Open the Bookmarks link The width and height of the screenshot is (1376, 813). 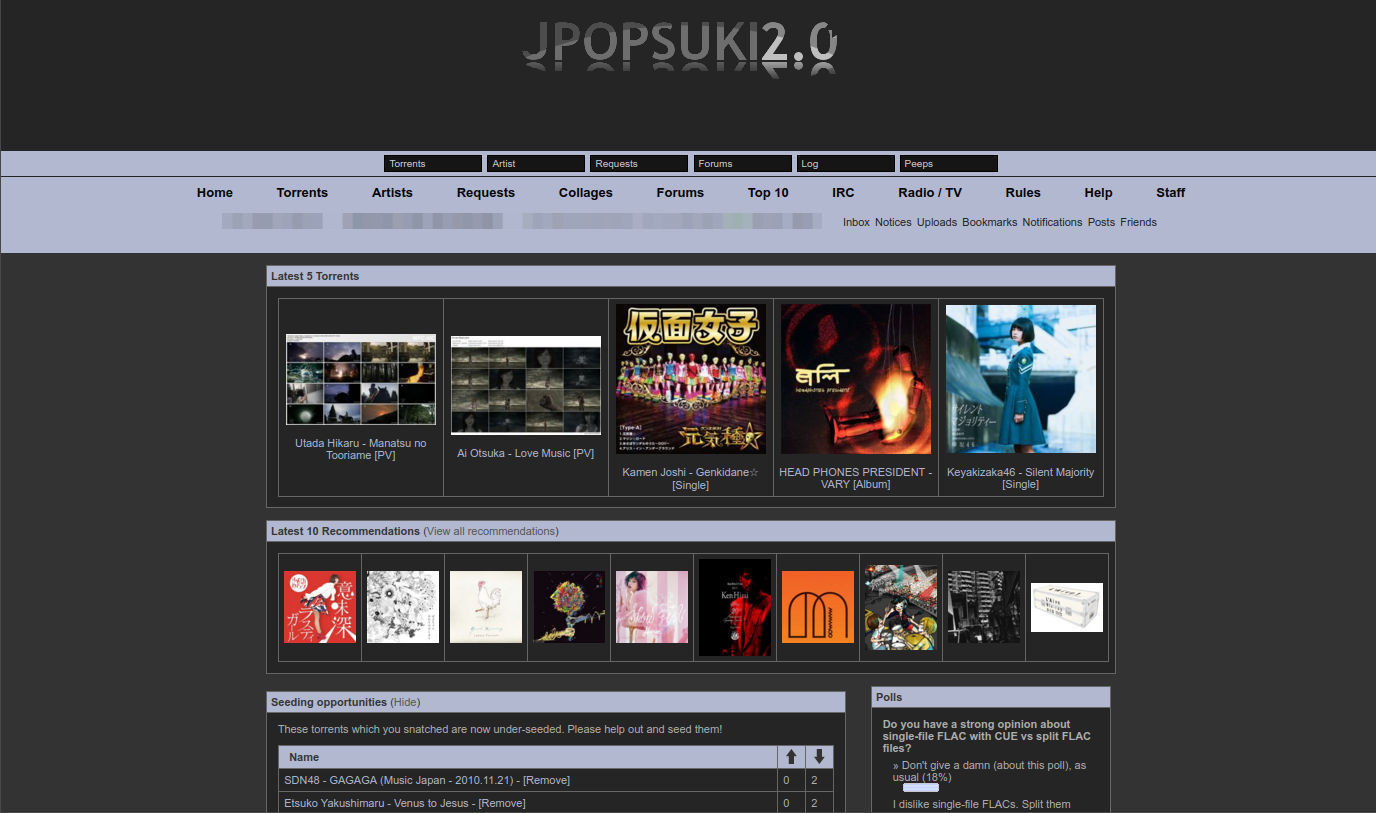click(990, 222)
